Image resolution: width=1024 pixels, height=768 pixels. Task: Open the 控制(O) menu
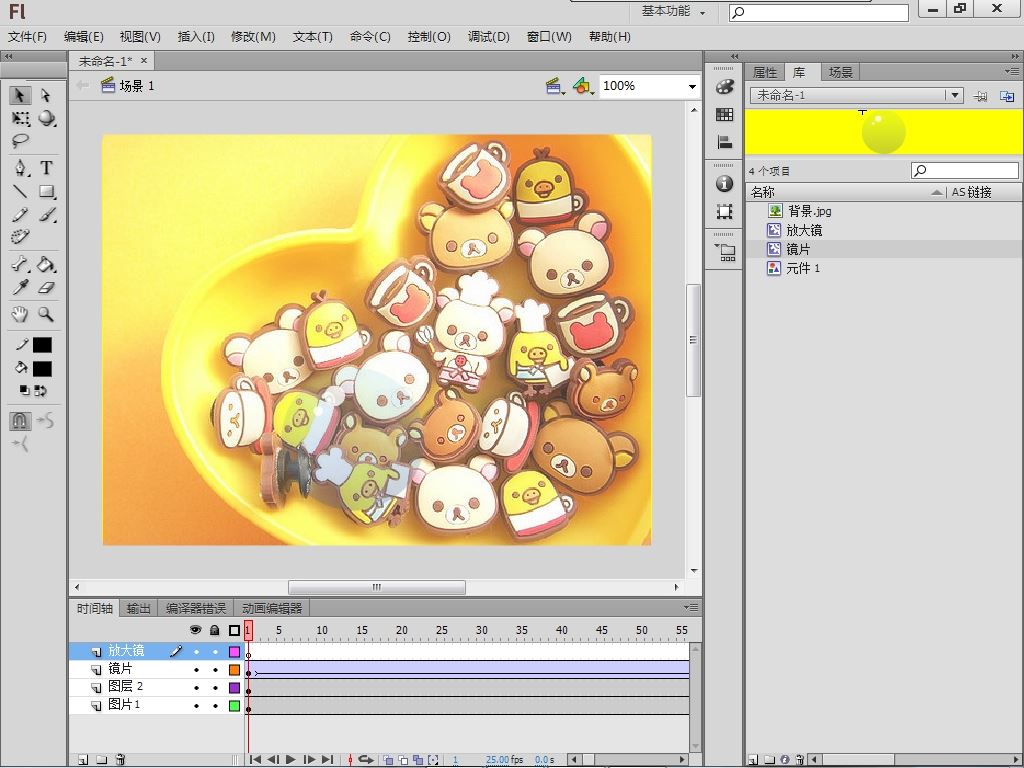point(429,37)
